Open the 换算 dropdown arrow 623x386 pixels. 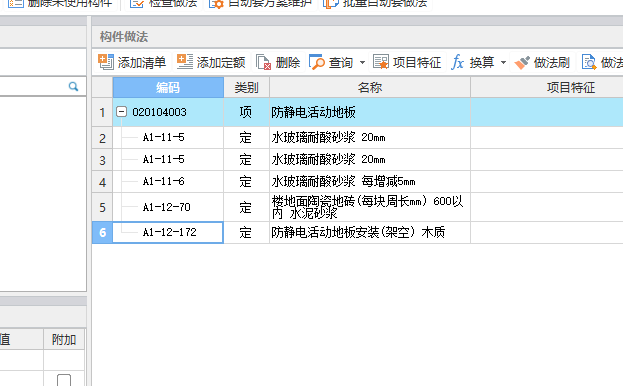coord(503,62)
